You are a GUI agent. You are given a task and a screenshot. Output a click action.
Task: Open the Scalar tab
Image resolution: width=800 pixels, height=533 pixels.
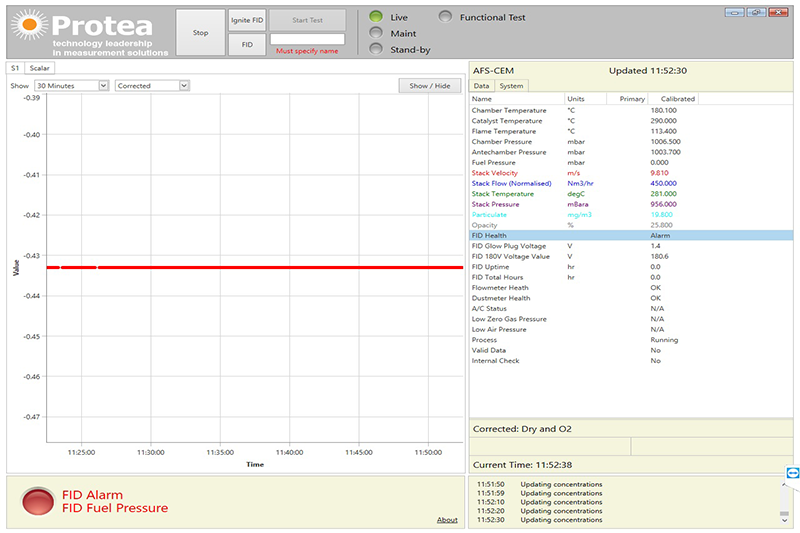coord(39,68)
